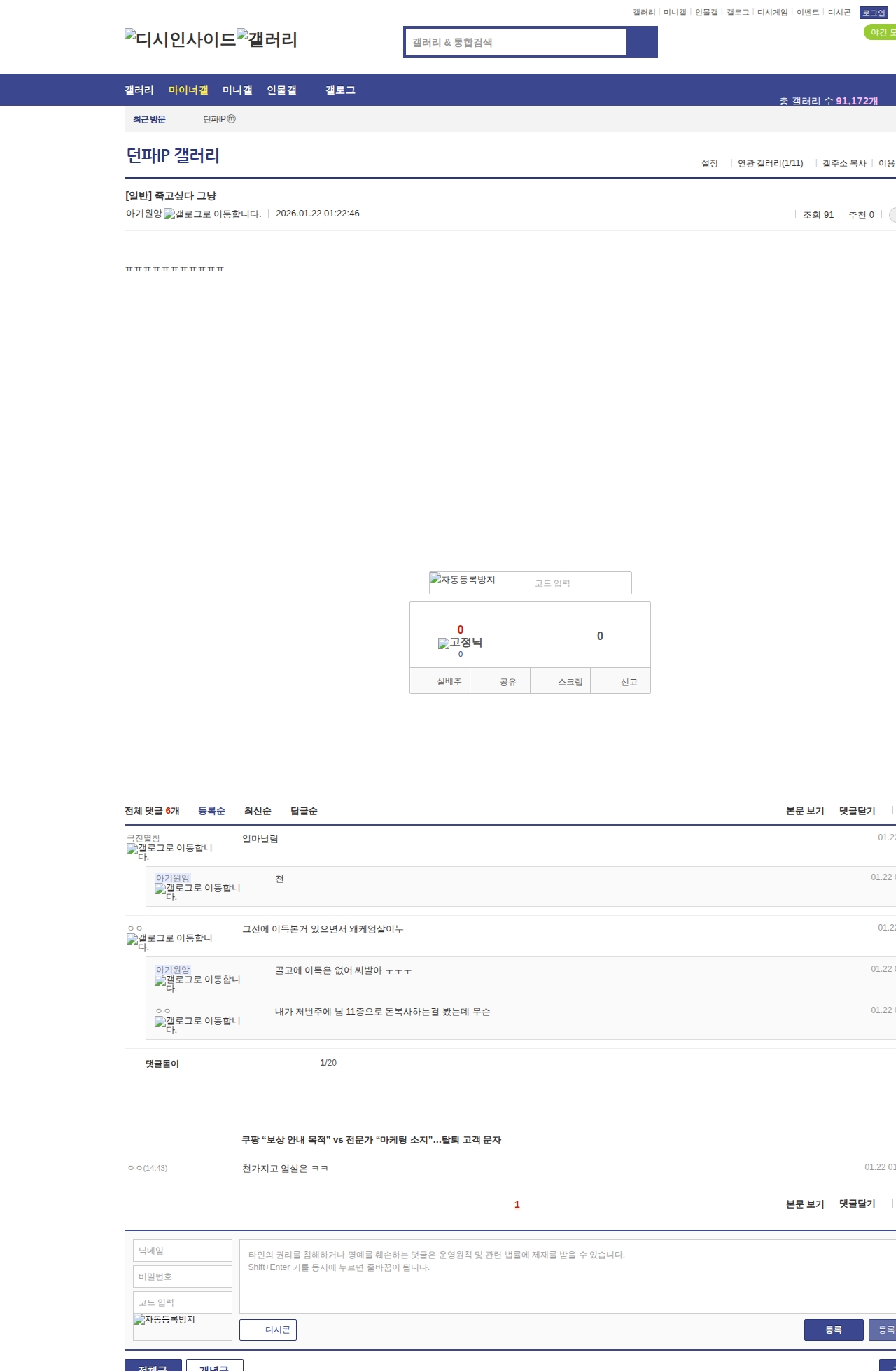Open the 설정 dropdown in the gallery header

pos(710,163)
